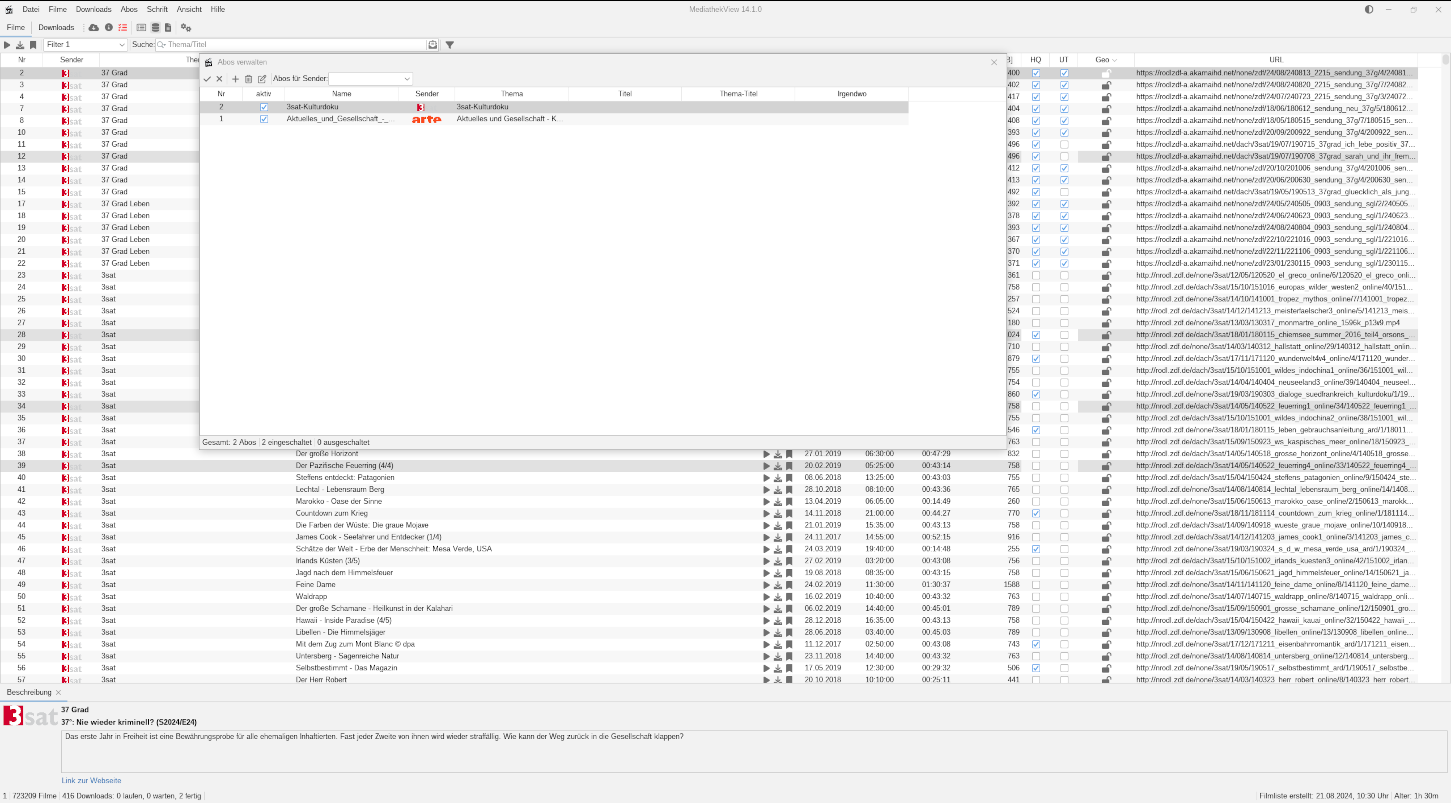This screenshot has height=803, width=1451.
Task: Toggle dark mode icon in title bar
Action: [x=1369, y=9]
